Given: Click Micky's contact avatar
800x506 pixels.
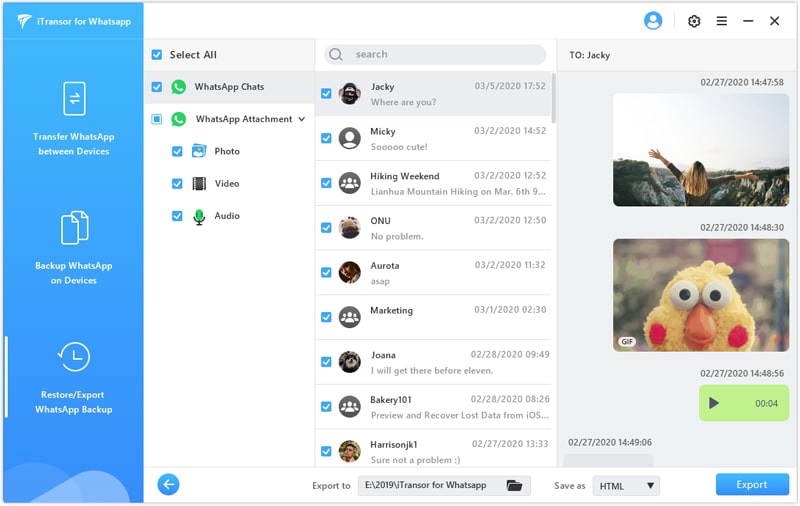Looking at the screenshot, I should 349,138.
